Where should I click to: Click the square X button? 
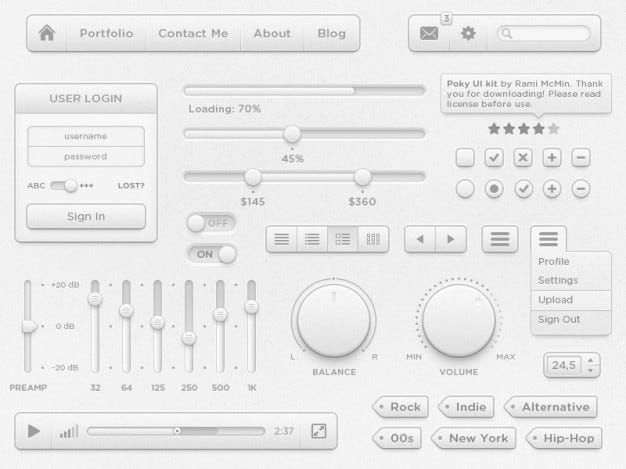[523, 158]
